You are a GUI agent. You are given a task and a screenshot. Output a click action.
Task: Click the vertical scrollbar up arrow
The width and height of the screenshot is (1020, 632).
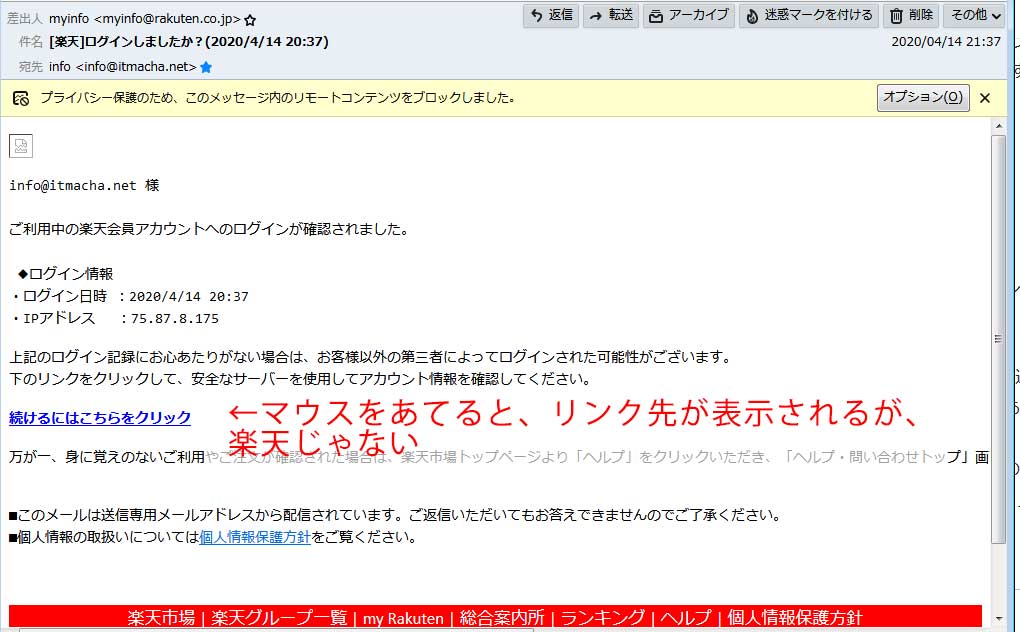(x=998, y=126)
